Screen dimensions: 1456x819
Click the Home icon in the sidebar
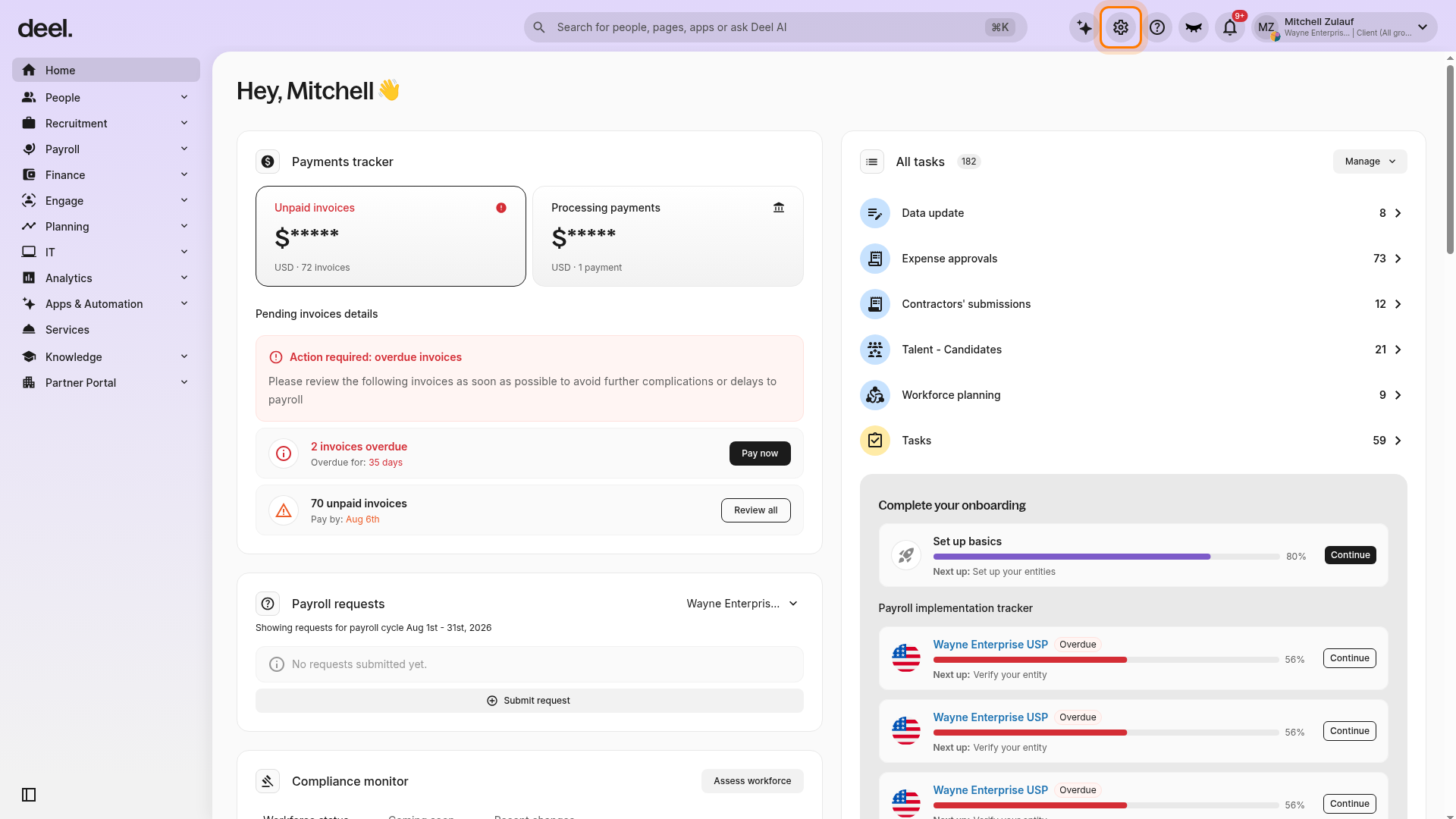29,70
